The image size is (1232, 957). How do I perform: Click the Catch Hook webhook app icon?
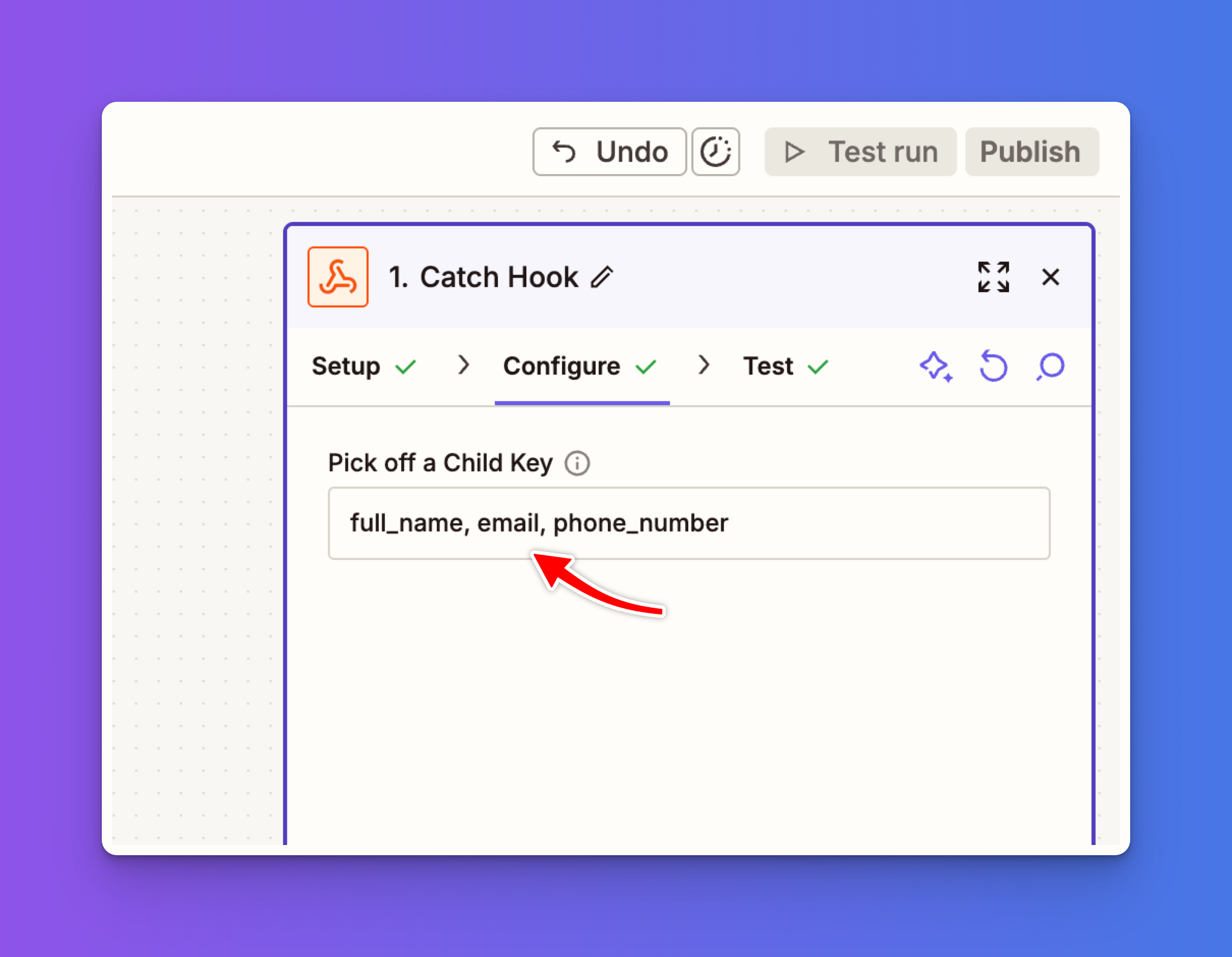click(338, 277)
